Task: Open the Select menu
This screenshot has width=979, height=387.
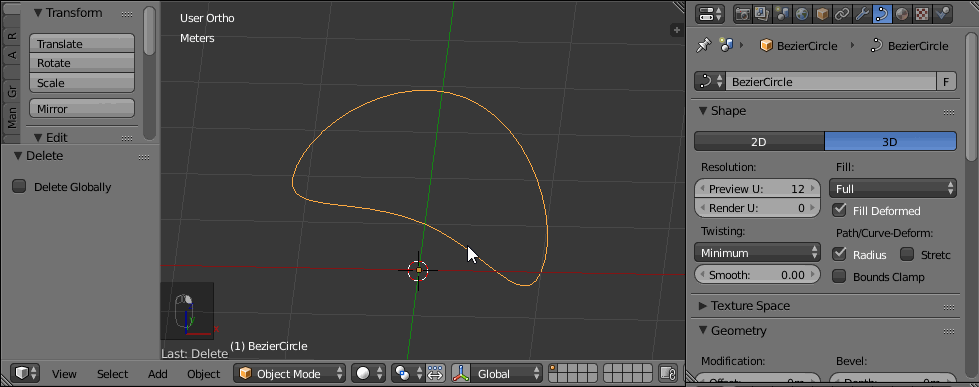Action: 112,373
